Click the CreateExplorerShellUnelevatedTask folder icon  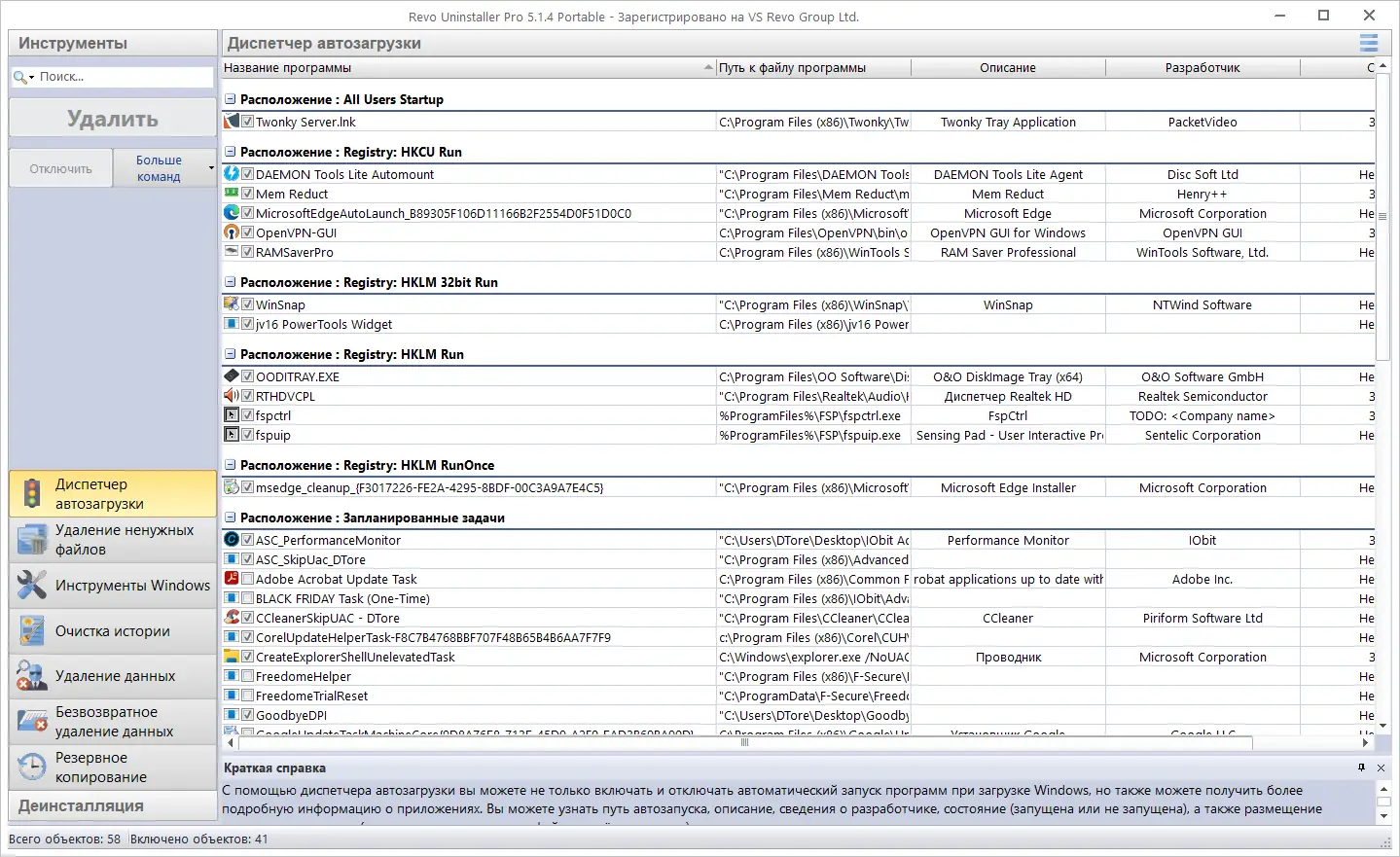(x=232, y=657)
